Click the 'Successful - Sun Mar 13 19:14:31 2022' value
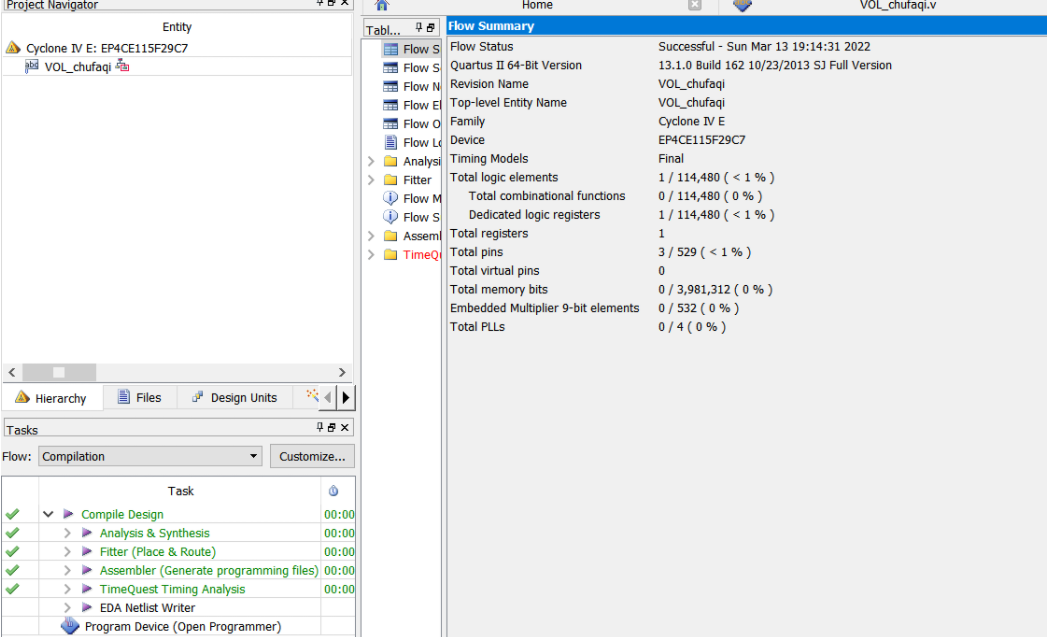Image resolution: width=1055 pixels, height=637 pixels. pyautogui.click(x=764, y=46)
